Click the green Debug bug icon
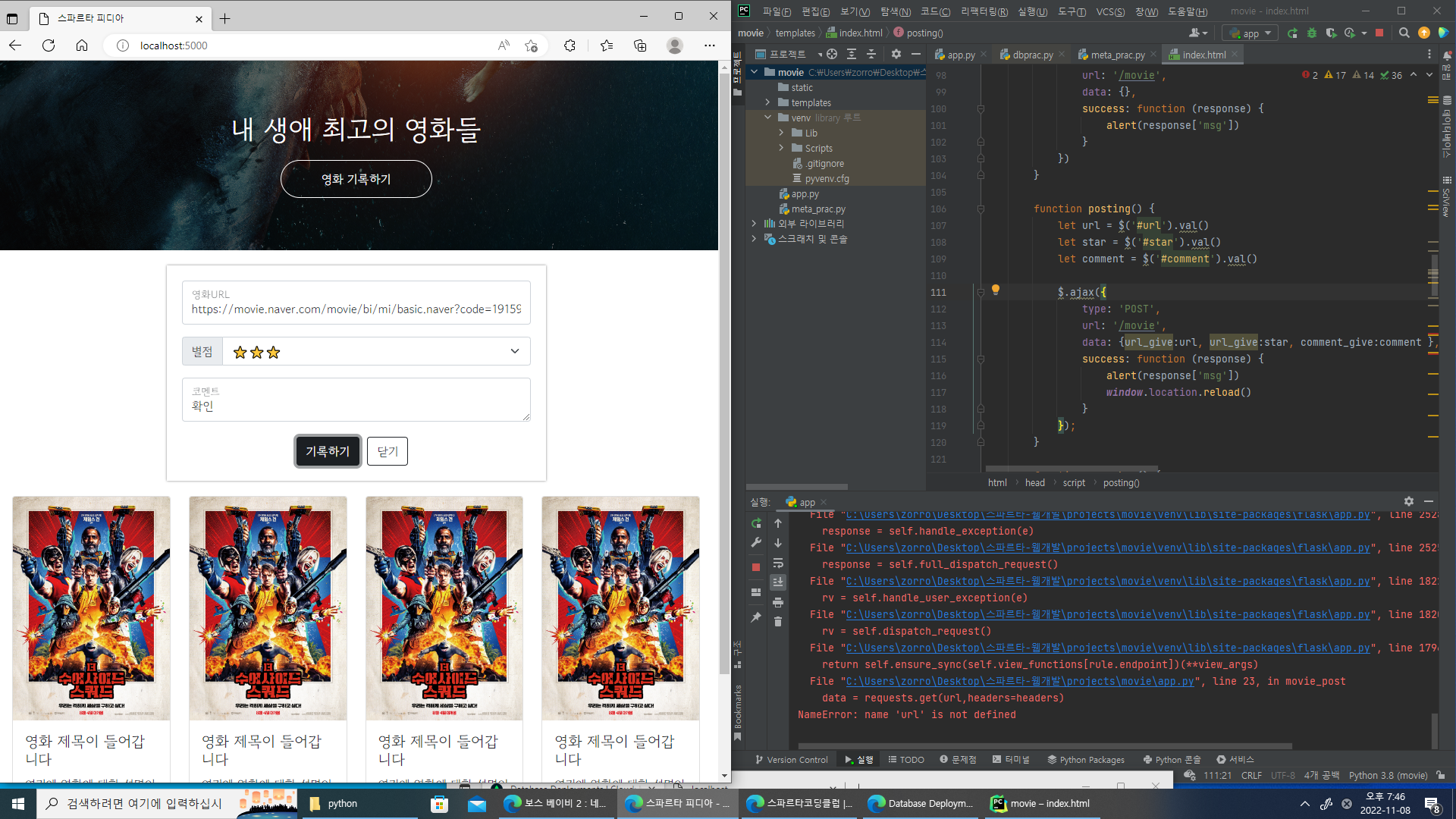The height and width of the screenshot is (819, 1456). pyautogui.click(x=1312, y=33)
